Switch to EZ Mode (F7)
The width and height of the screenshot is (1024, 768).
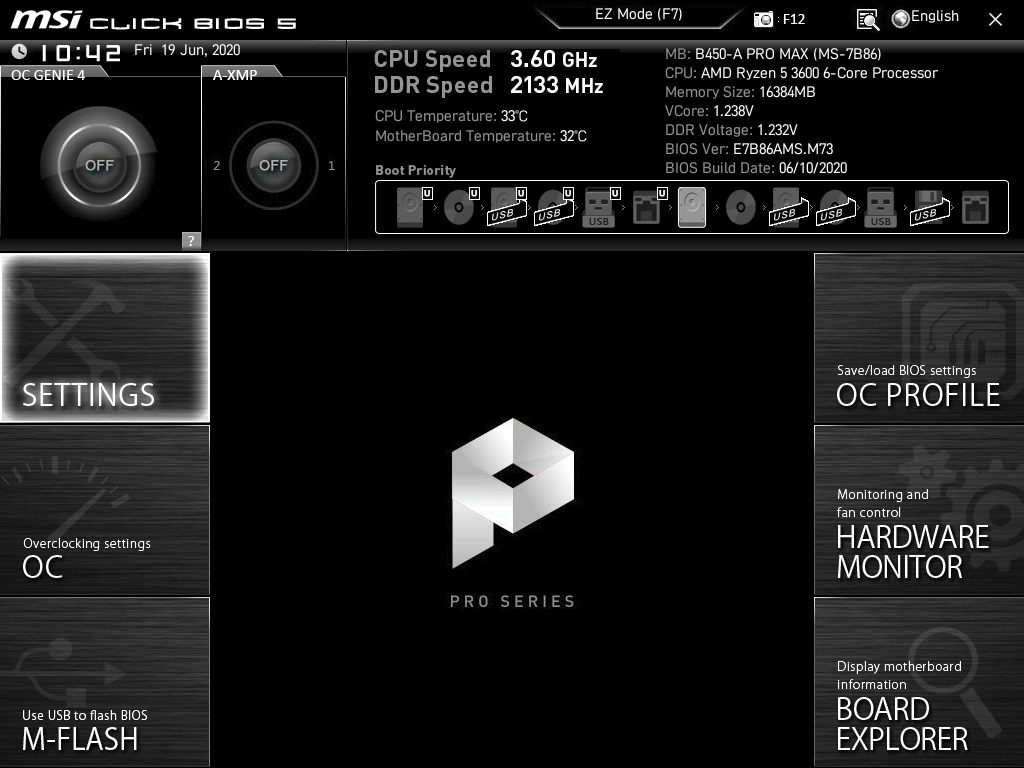click(639, 15)
